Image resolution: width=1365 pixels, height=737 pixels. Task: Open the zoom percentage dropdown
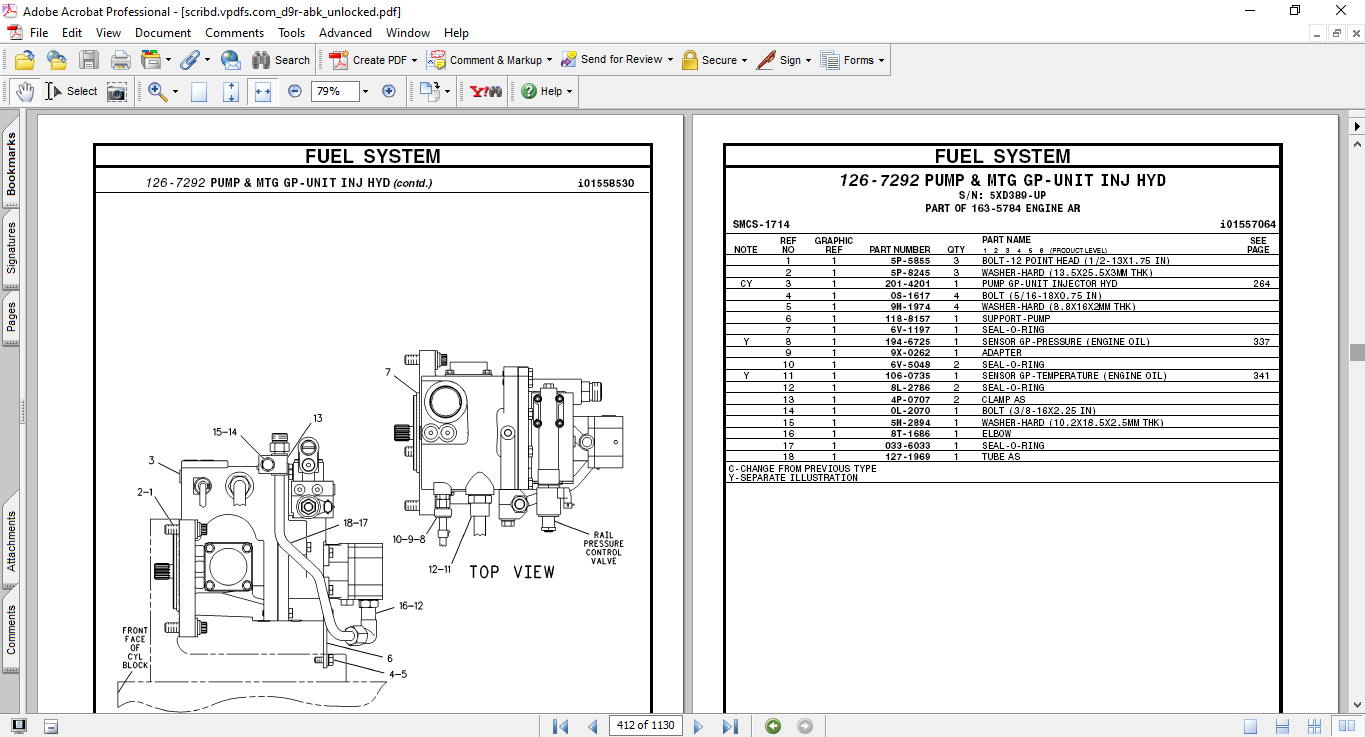[x=365, y=91]
